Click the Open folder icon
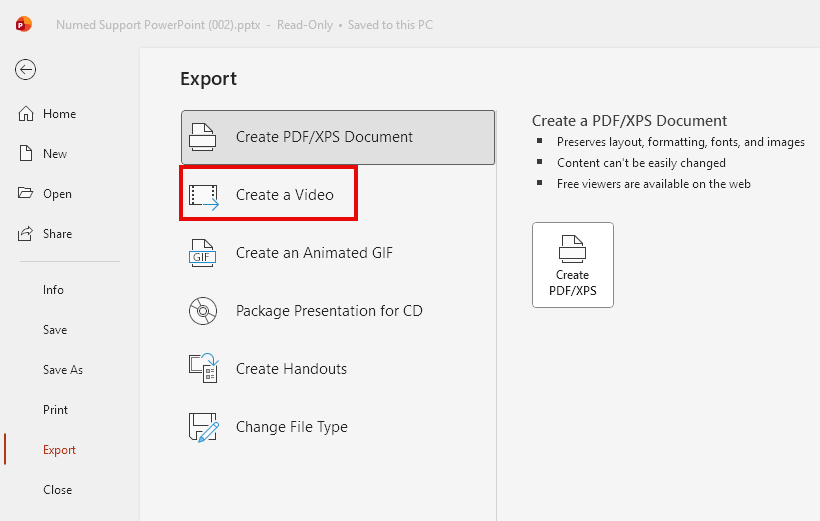Image resolution: width=820 pixels, height=521 pixels. point(27,194)
